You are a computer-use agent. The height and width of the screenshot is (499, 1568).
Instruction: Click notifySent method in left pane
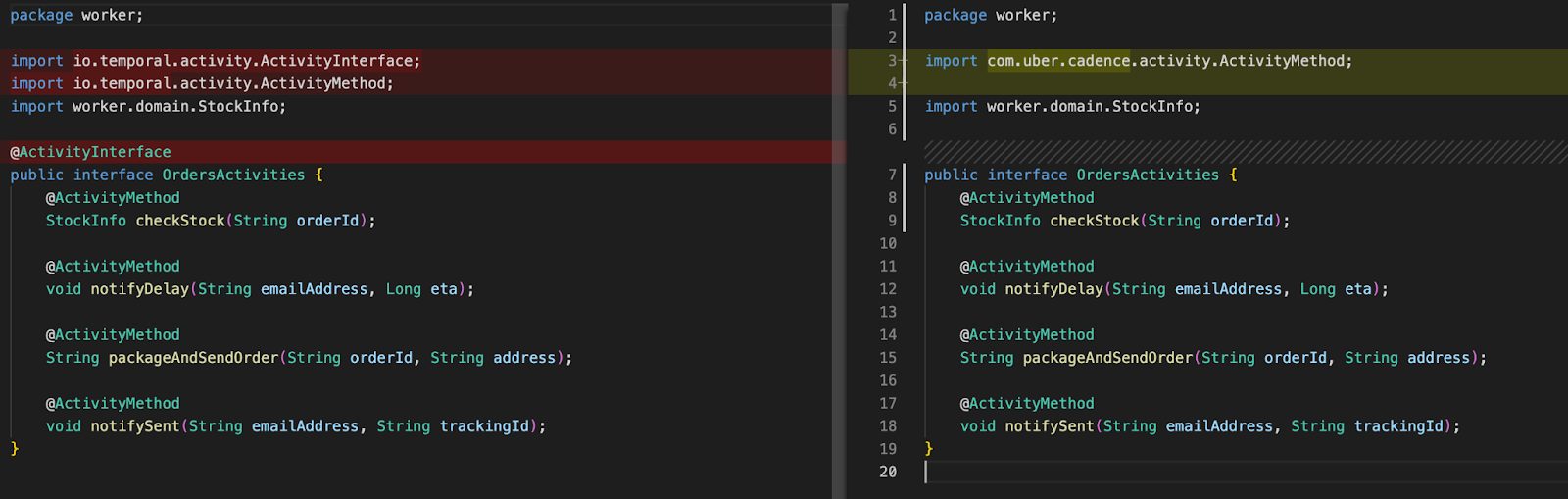[135, 426]
